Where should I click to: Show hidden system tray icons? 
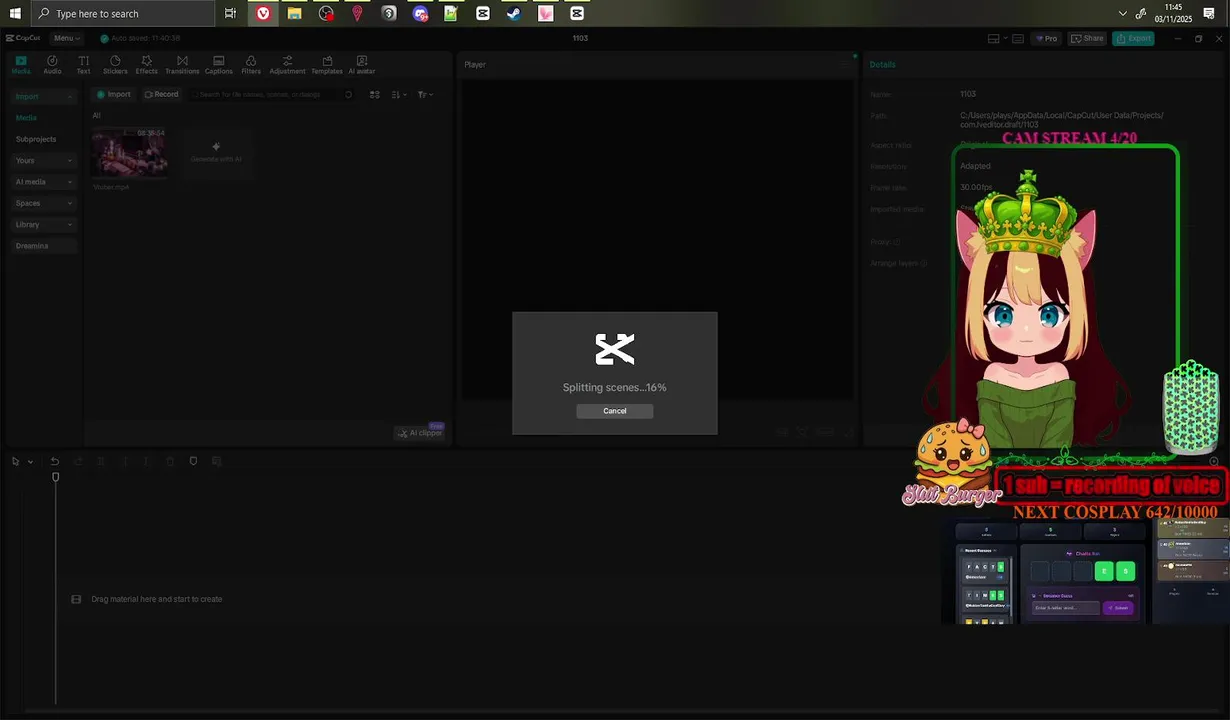1123,13
